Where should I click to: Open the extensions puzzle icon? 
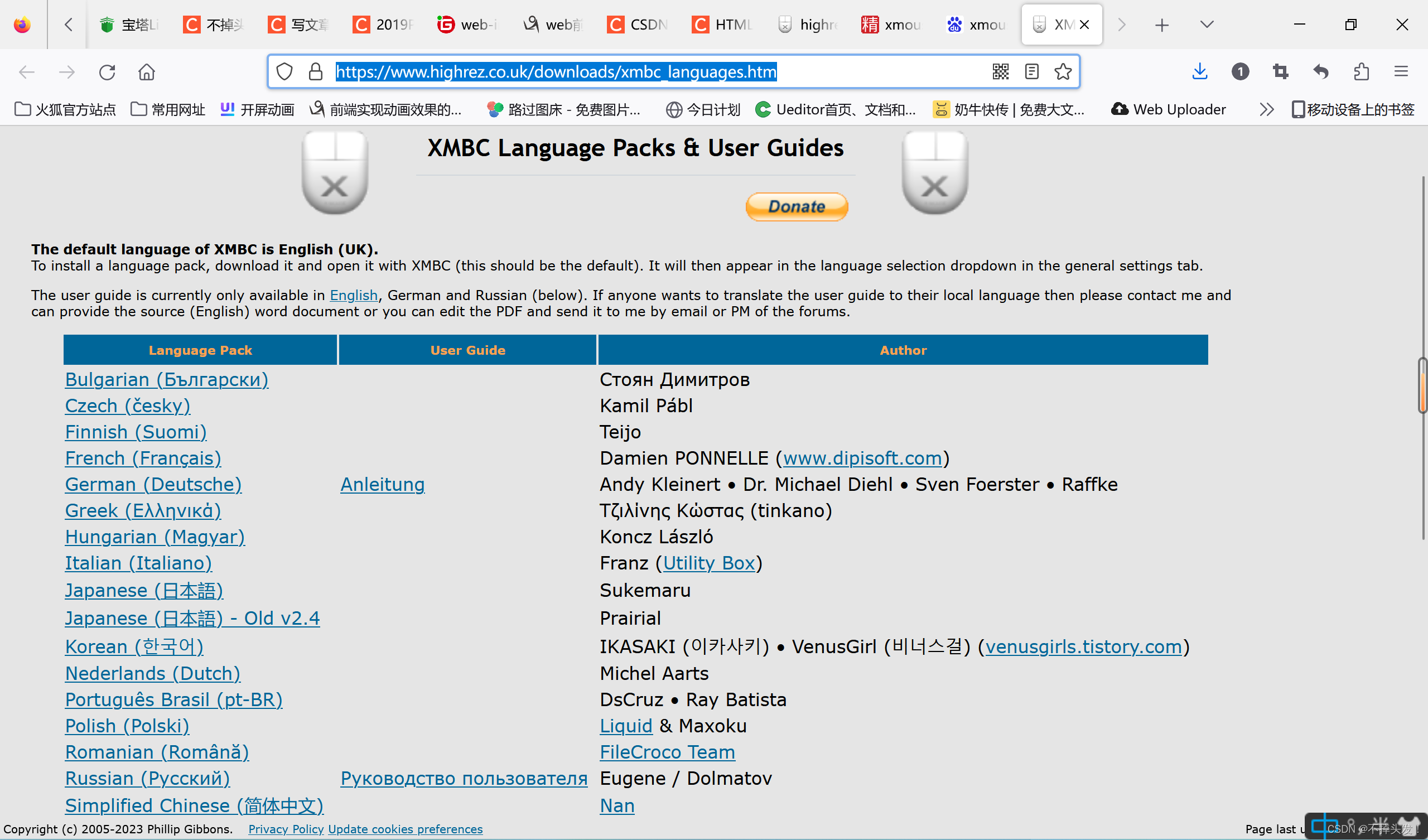(1361, 72)
